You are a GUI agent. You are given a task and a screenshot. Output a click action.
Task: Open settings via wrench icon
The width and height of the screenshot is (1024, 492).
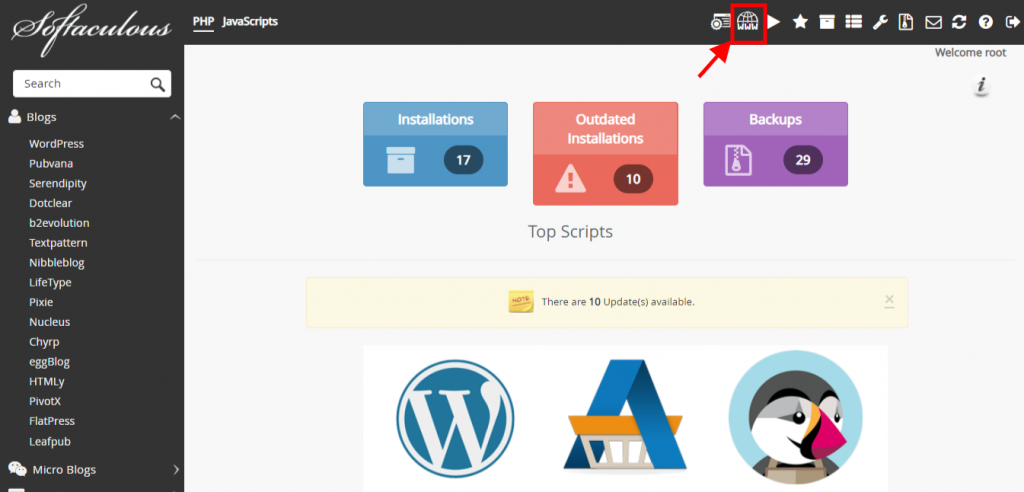(880, 22)
